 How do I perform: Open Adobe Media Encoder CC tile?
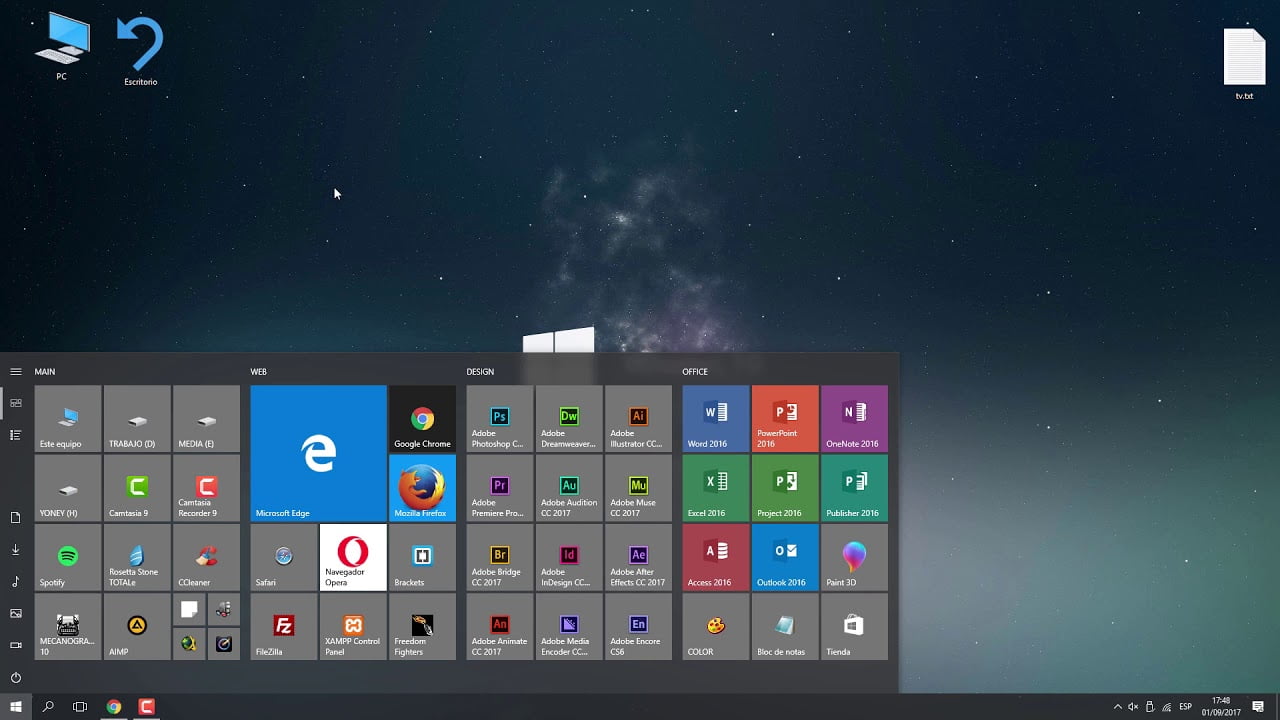tap(569, 626)
